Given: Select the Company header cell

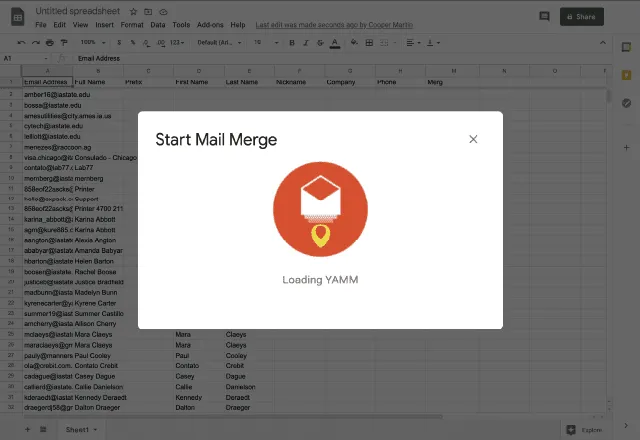Looking at the screenshot, I should click(x=350, y=82).
